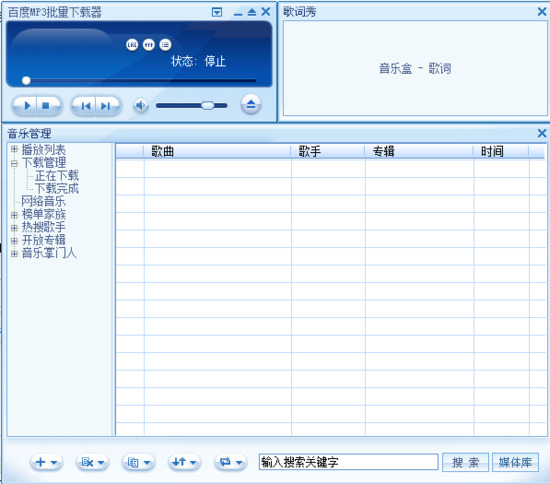Open the title bar menu dropdown icon
Image resolution: width=550 pixels, height=484 pixels.
(217, 13)
